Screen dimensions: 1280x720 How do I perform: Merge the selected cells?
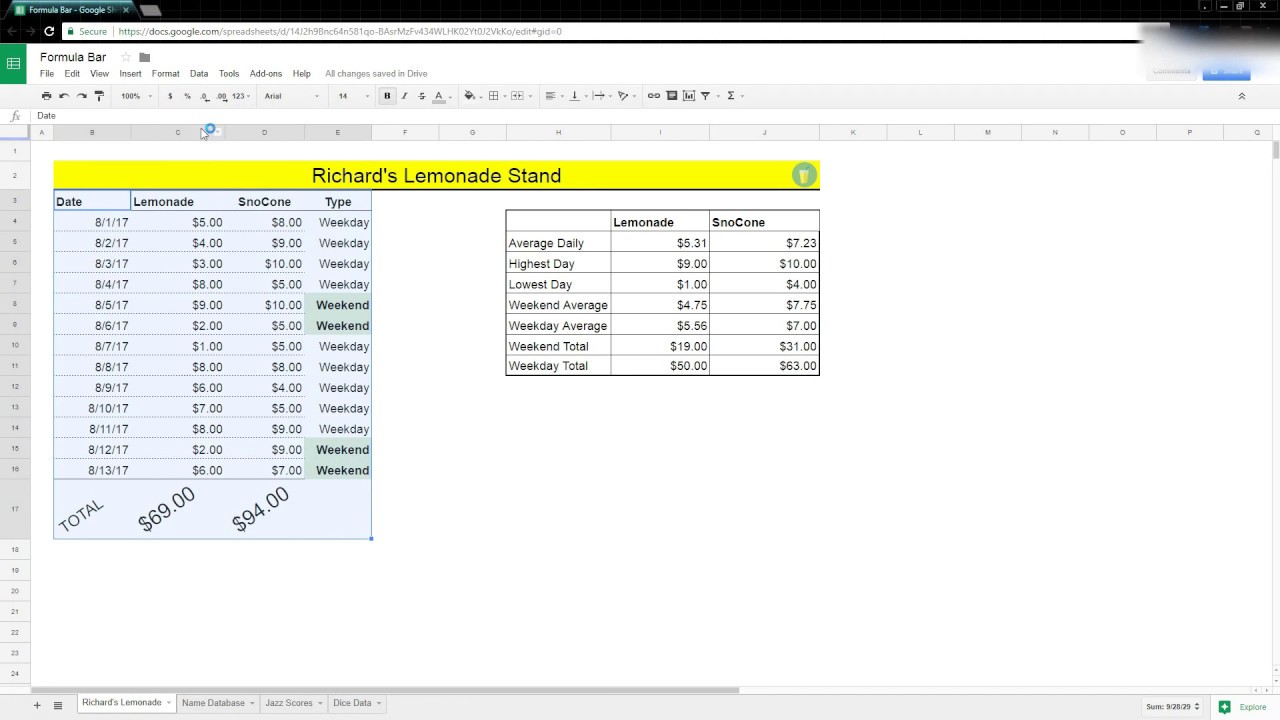[x=517, y=96]
